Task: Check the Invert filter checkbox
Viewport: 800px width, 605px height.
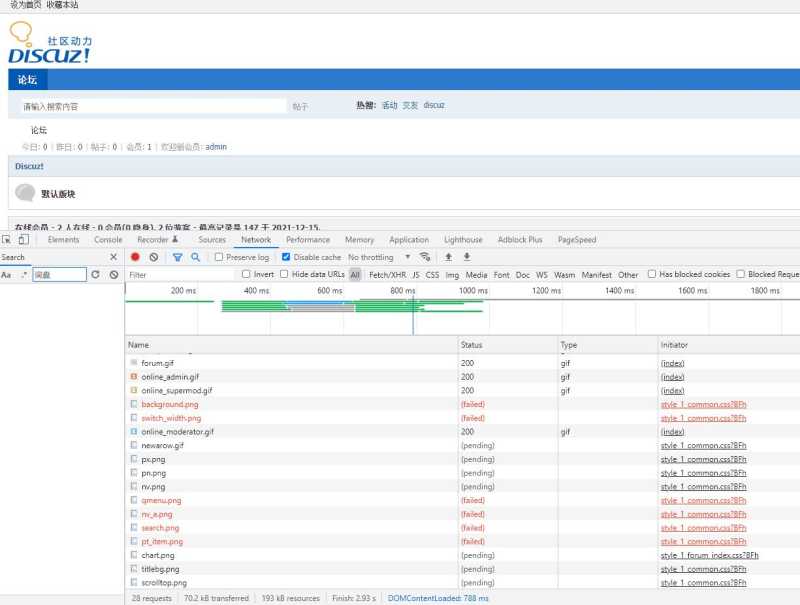Action: coord(246,274)
